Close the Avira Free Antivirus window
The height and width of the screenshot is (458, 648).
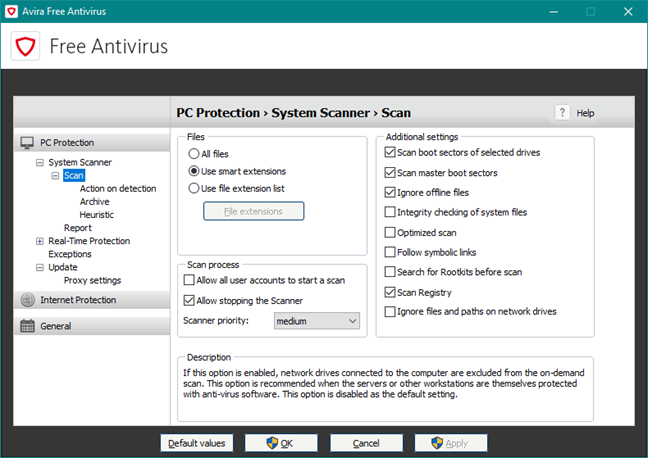coord(628,12)
